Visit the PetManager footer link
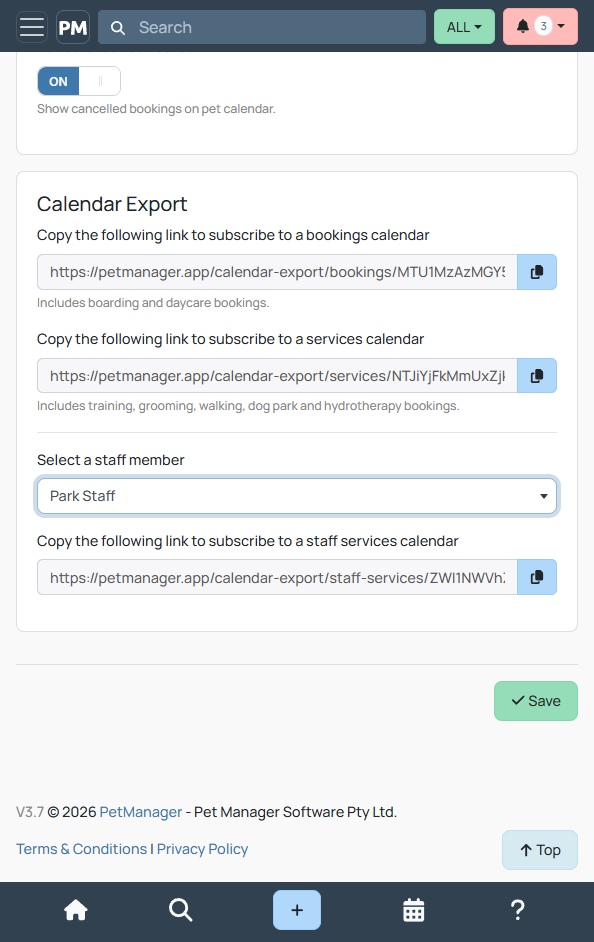 point(141,812)
